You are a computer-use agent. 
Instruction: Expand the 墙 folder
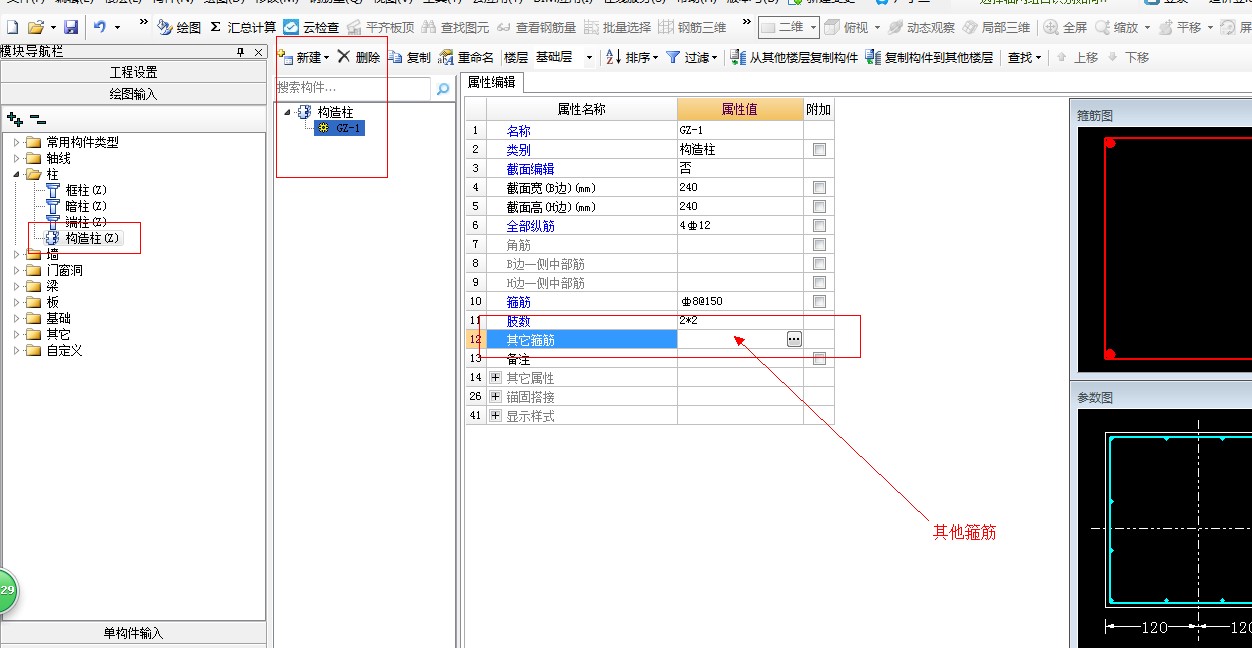point(16,254)
